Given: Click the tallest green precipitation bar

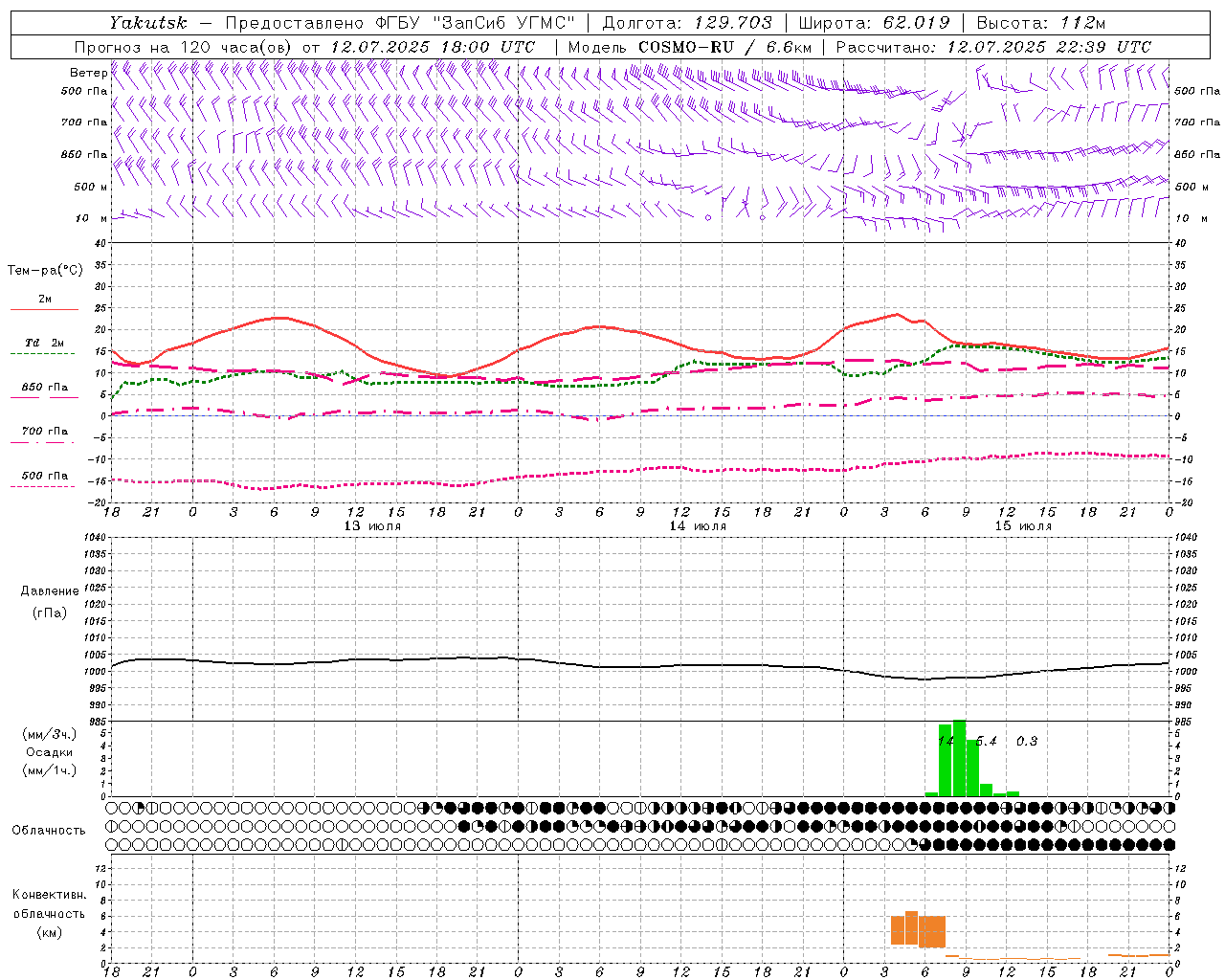Looking at the screenshot, I should [959, 758].
